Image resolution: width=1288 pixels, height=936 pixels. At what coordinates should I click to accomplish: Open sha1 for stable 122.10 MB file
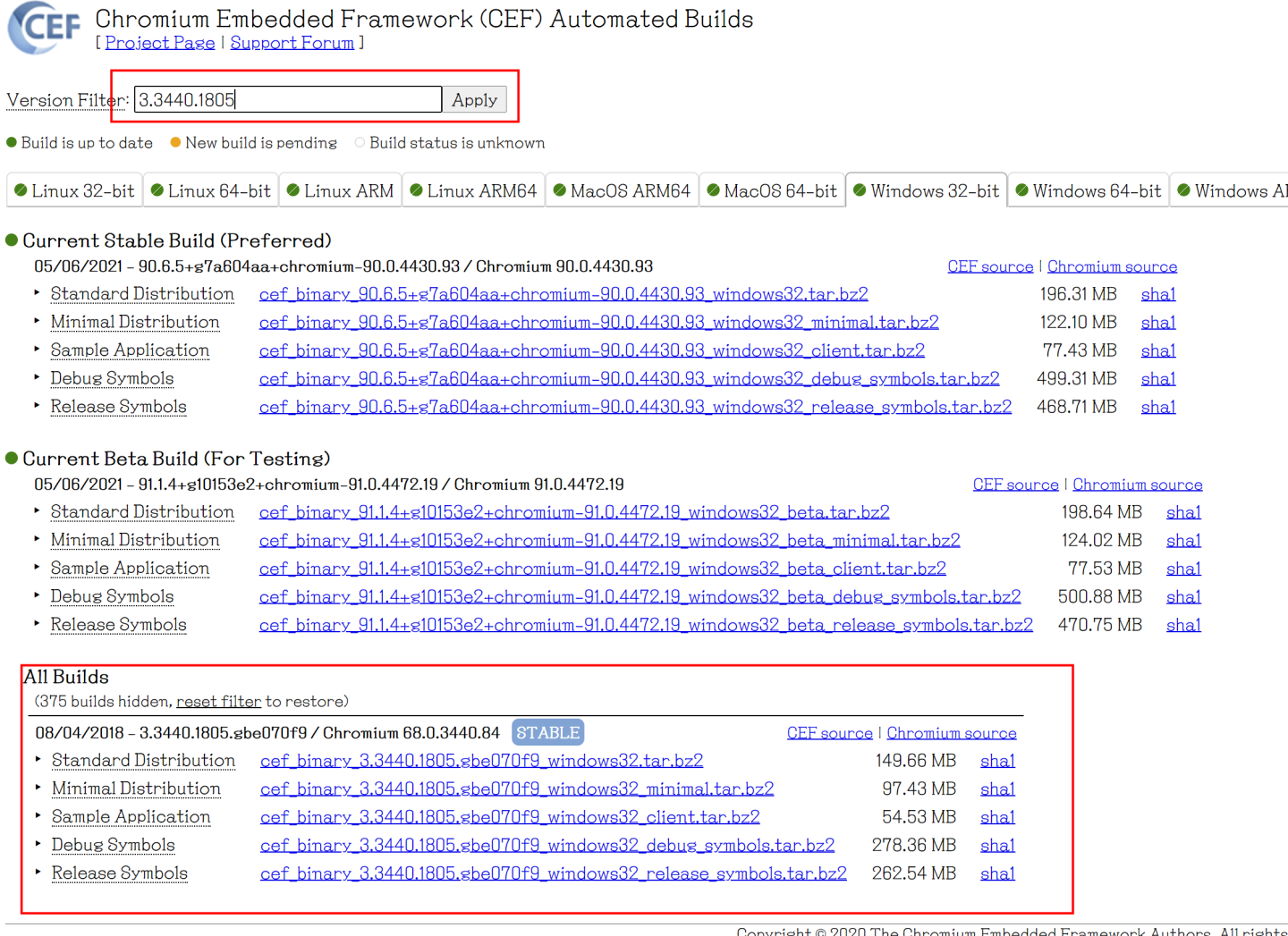click(1158, 322)
